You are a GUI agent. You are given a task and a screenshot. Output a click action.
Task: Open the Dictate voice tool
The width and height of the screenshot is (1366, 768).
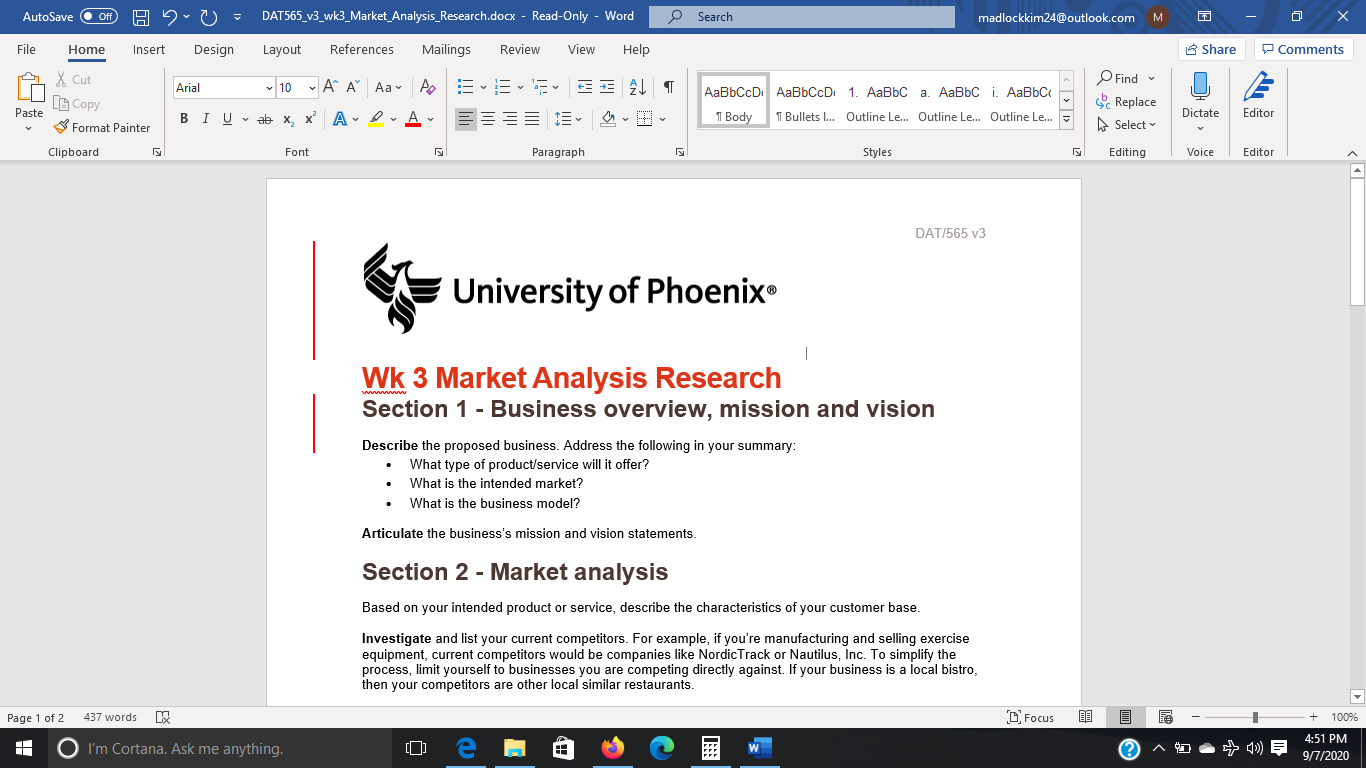1199,97
